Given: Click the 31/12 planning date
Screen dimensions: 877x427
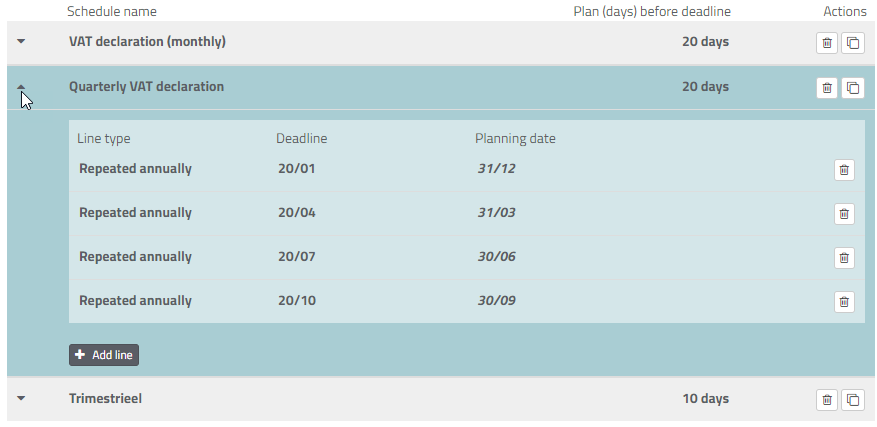Looking at the screenshot, I should coord(496,168).
